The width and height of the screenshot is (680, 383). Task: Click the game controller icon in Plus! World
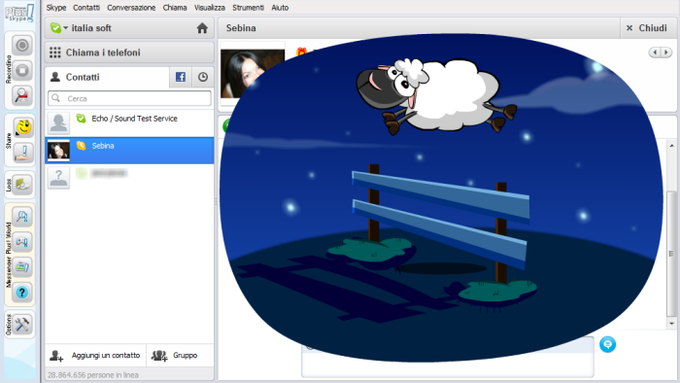[x=22, y=242]
